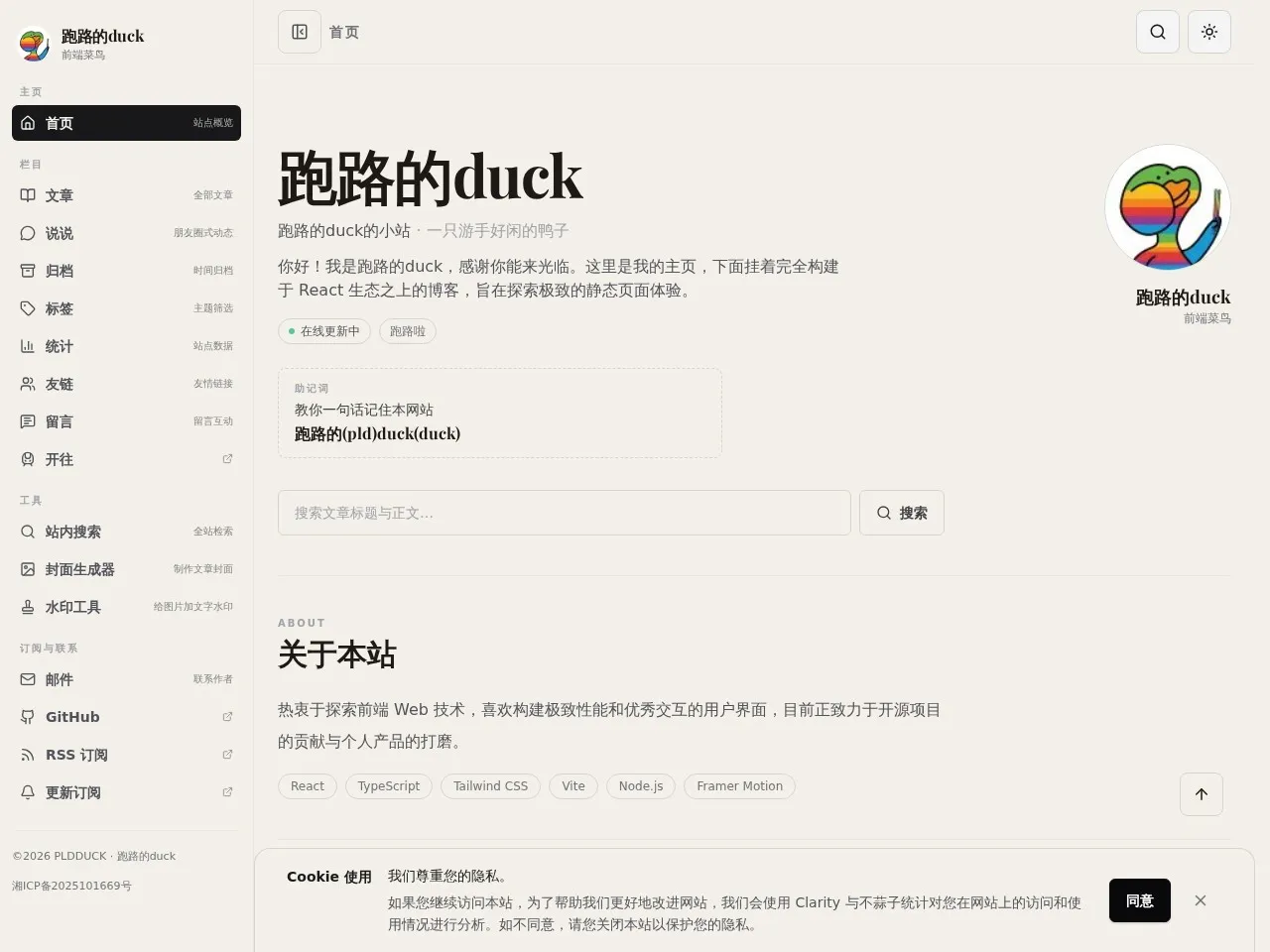Click the 搜索 button beside the search field
The image size is (1270, 952).
pos(902,513)
